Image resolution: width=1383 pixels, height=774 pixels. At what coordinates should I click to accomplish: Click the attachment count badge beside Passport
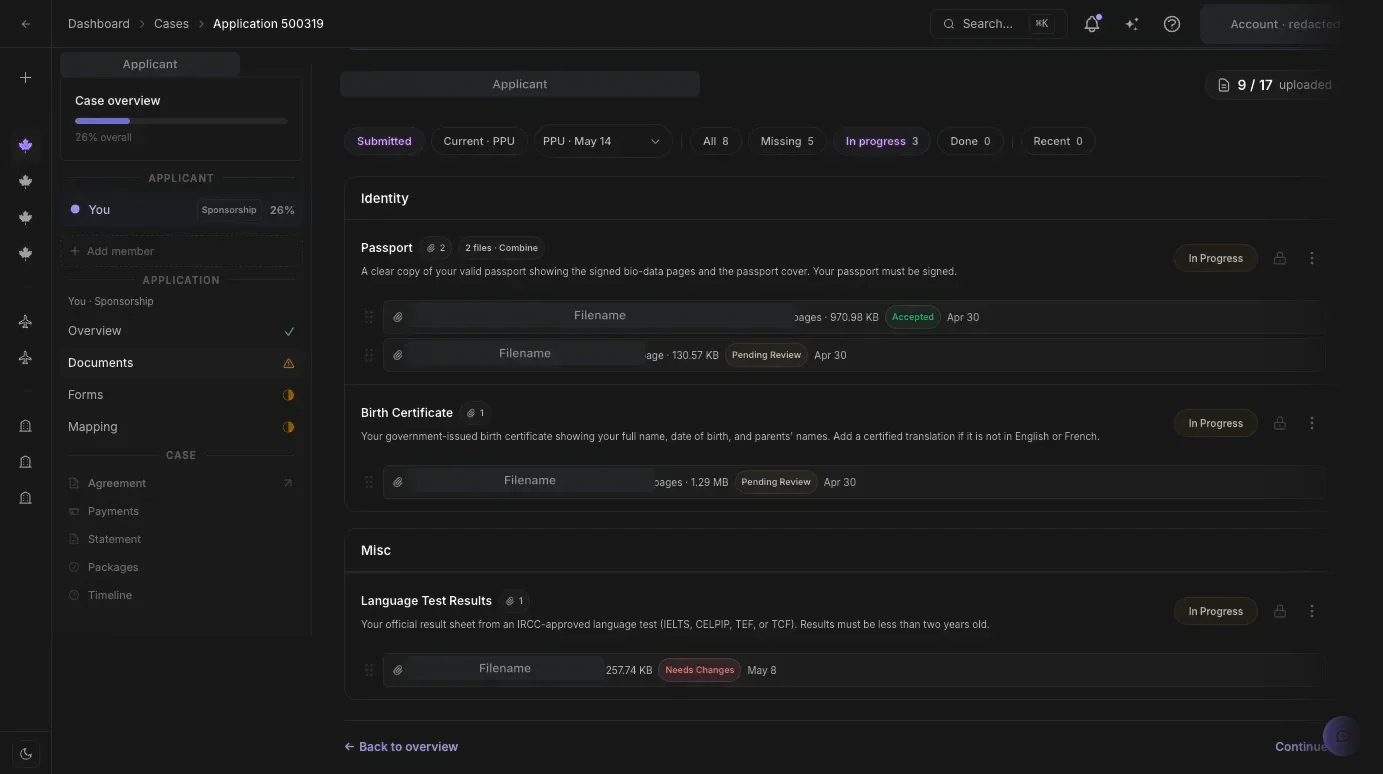point(436,248)
